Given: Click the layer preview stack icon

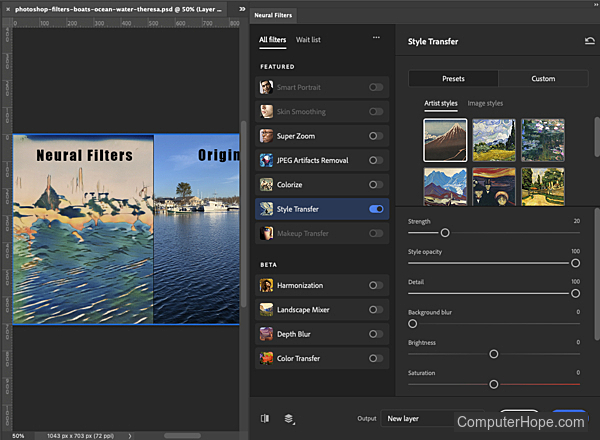Looking at the screenshot, I should pyautogui.click(x=289, y=419).
